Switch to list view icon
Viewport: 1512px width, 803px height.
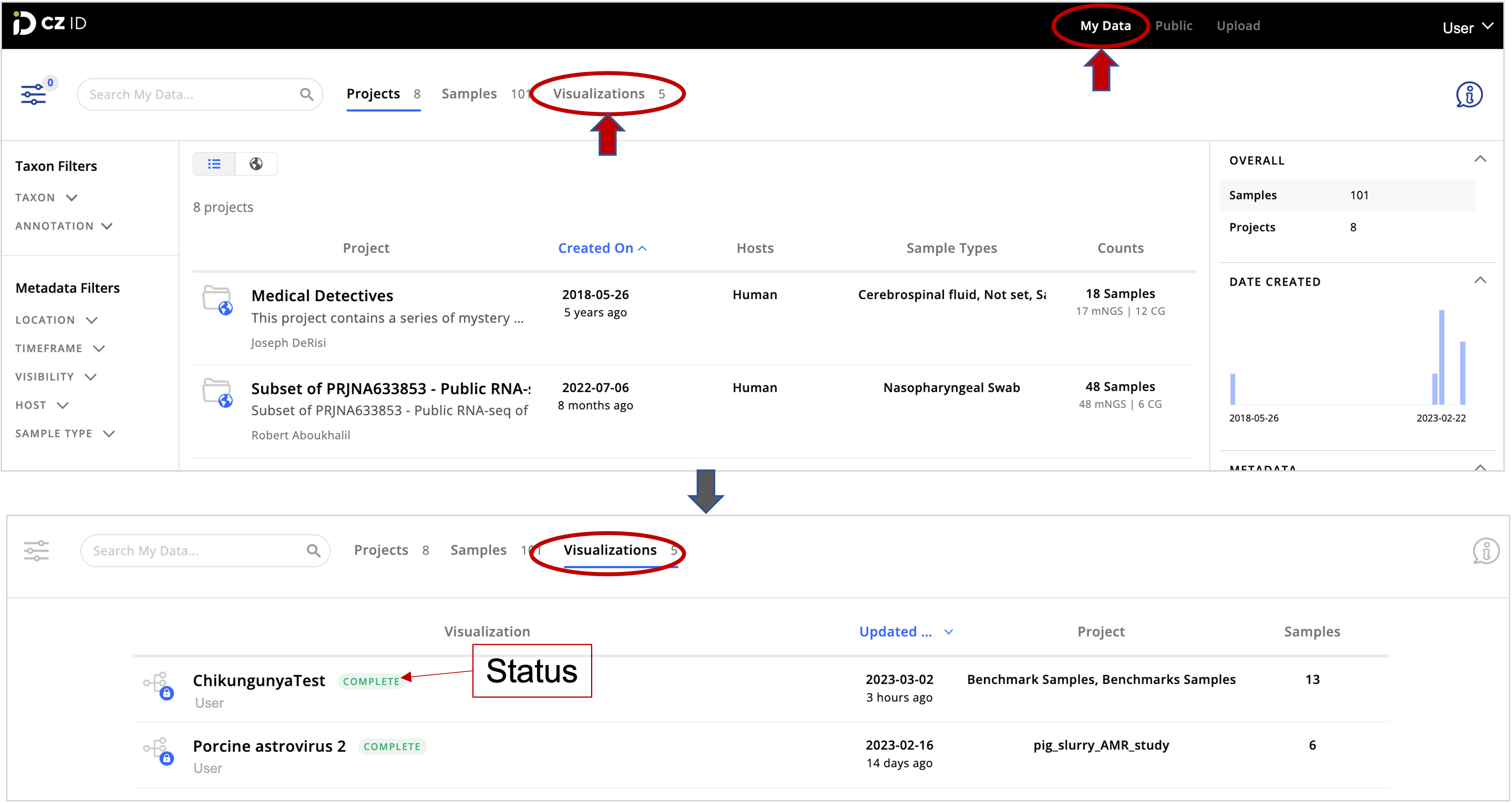[214, 164]
